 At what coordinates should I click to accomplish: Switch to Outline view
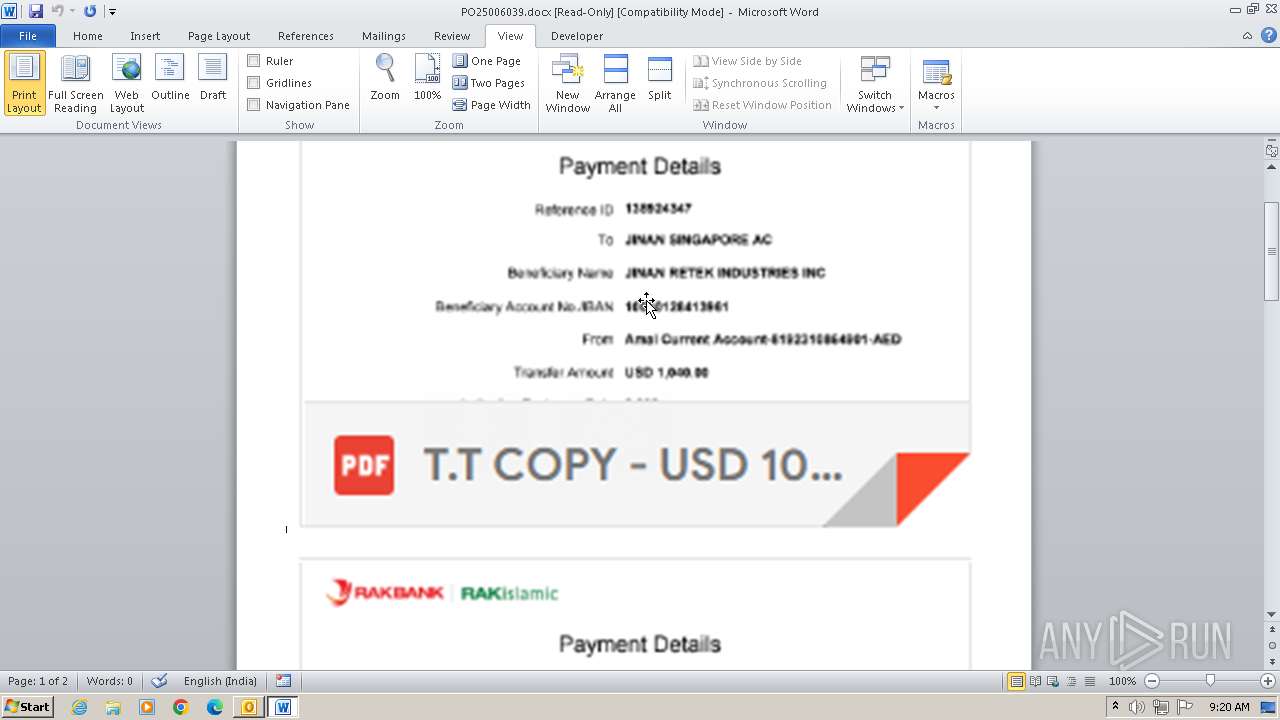click(170, 78)
